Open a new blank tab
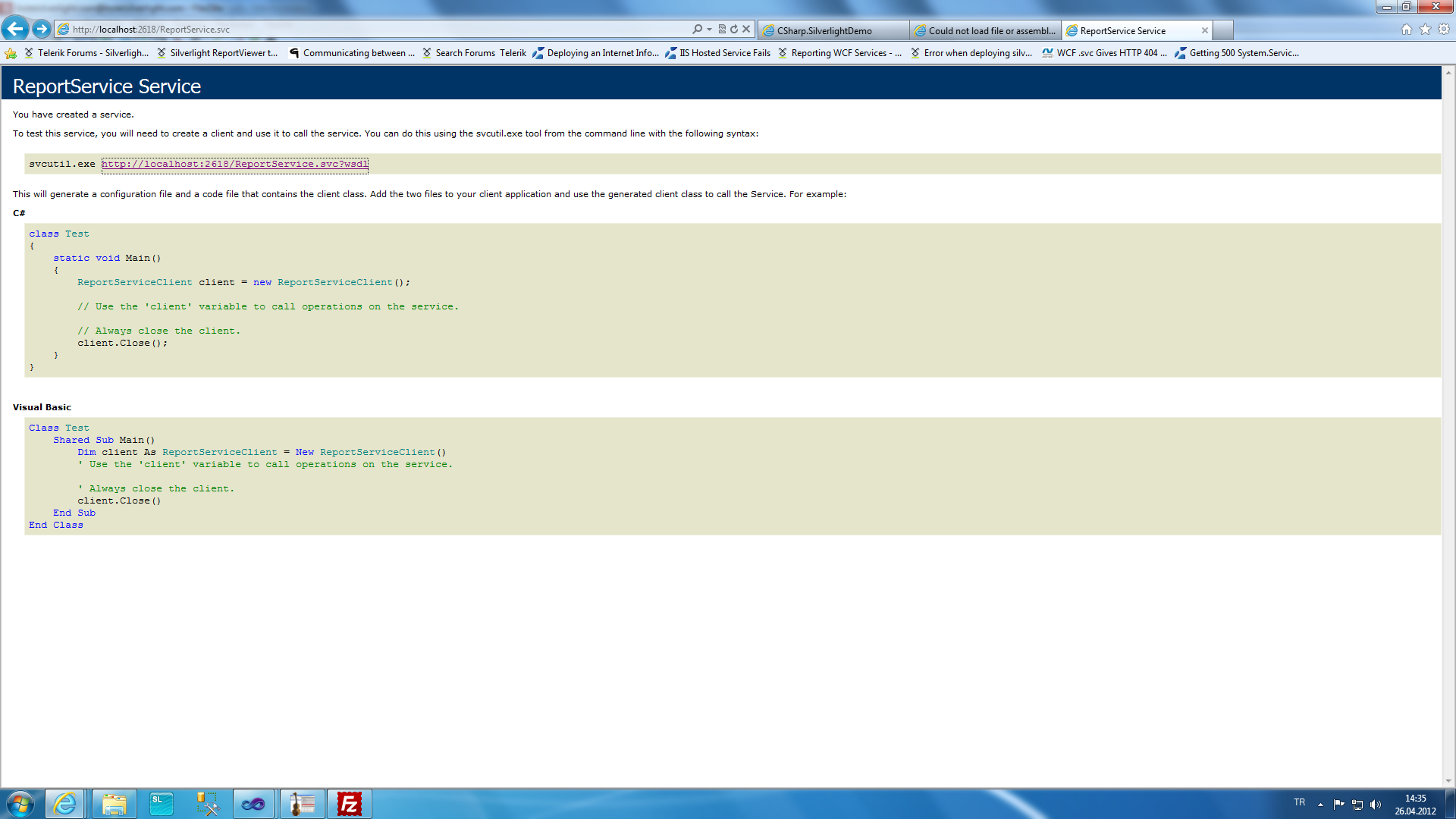The height and width of the screenshot is (819, 1456). point(1223,31)
